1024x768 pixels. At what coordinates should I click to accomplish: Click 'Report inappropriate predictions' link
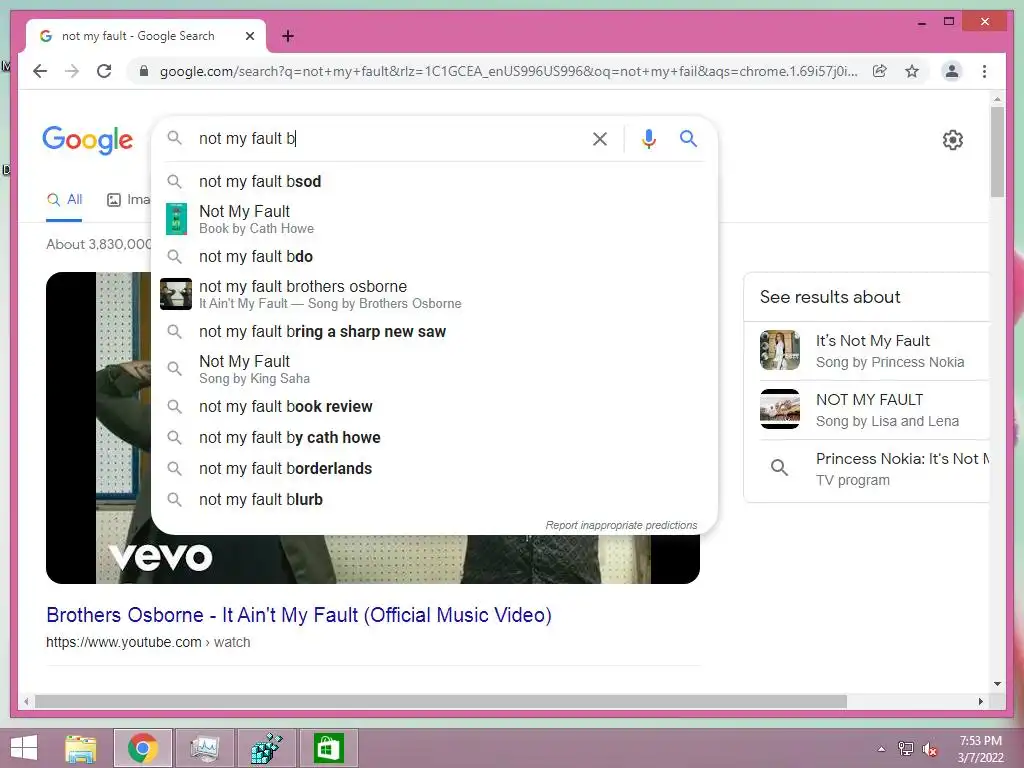pyautogui.click(x=621, y=525)
